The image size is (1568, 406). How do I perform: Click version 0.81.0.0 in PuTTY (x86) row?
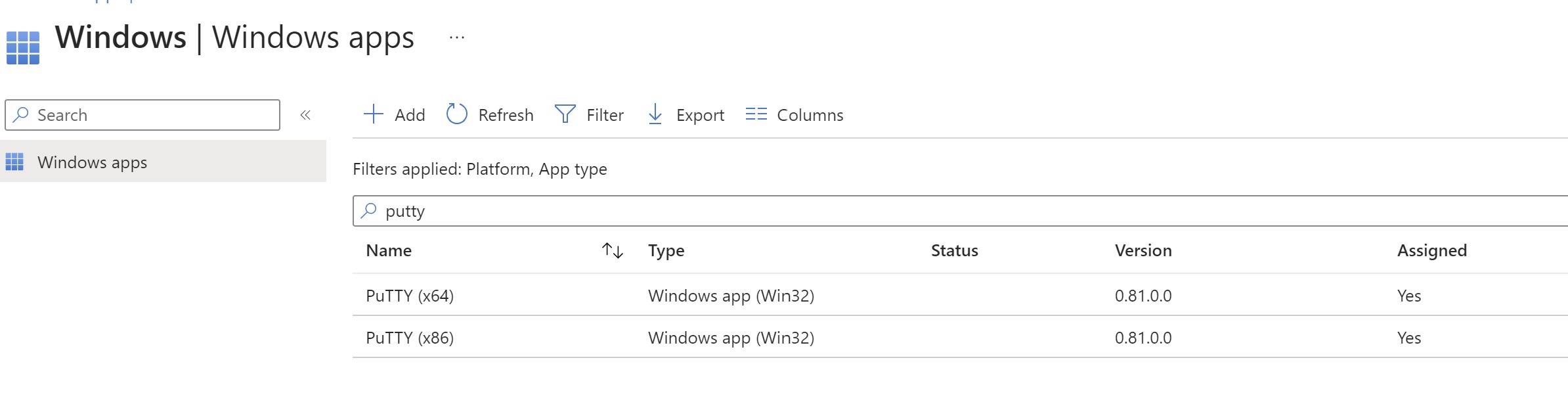pyautogui.click(x=1143, y=338)
